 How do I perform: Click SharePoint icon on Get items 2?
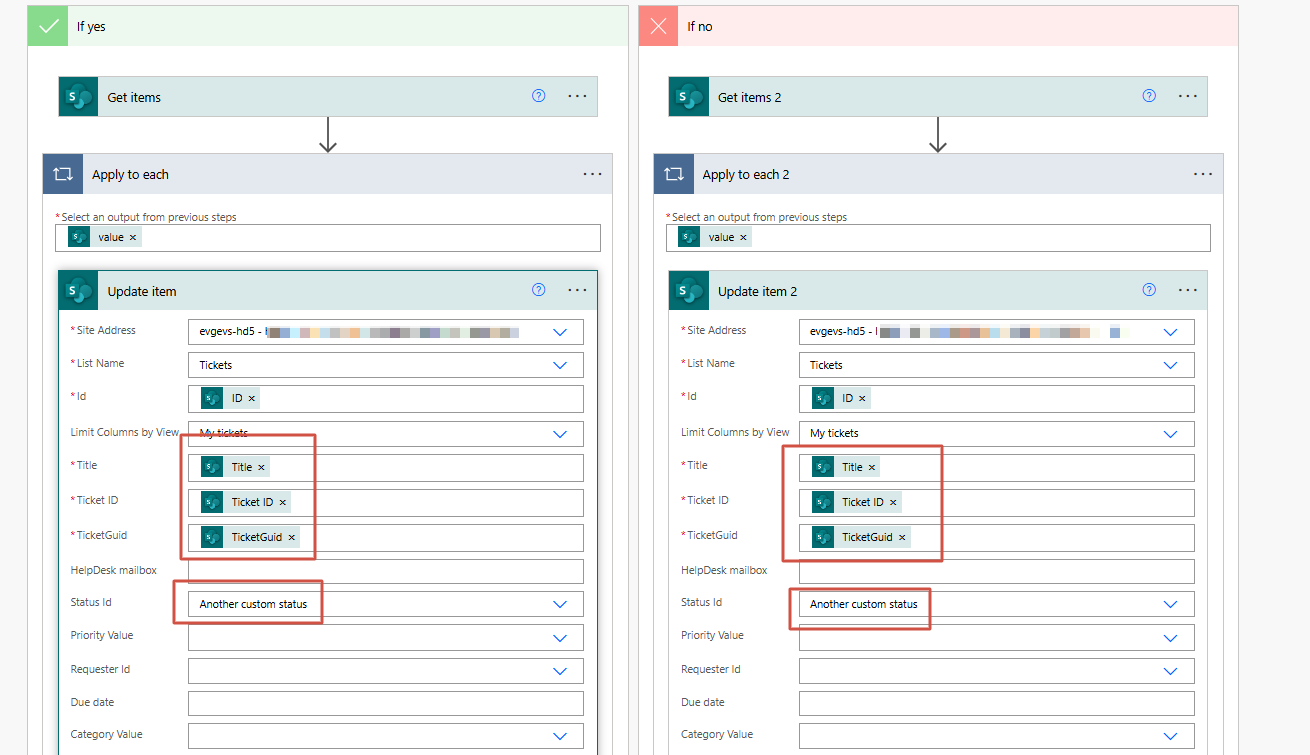tap(689, 97)
